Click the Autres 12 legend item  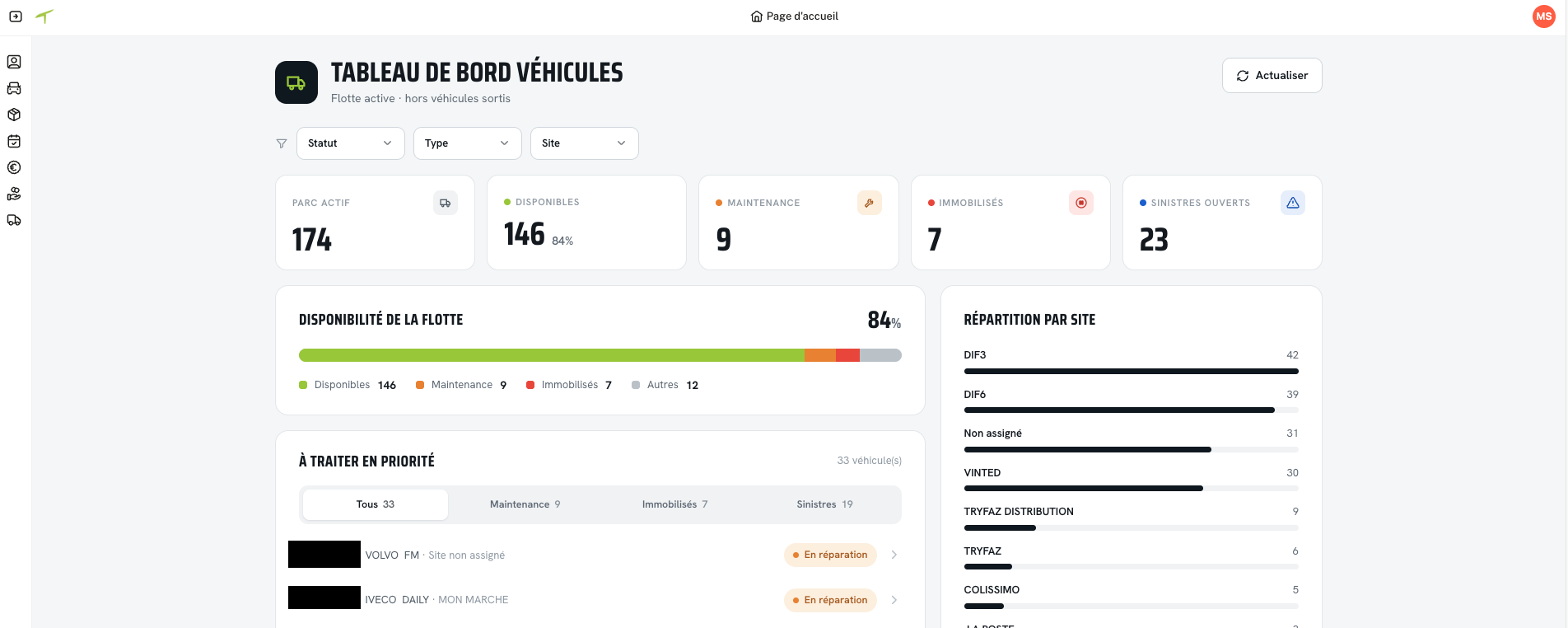click(665, 385)
